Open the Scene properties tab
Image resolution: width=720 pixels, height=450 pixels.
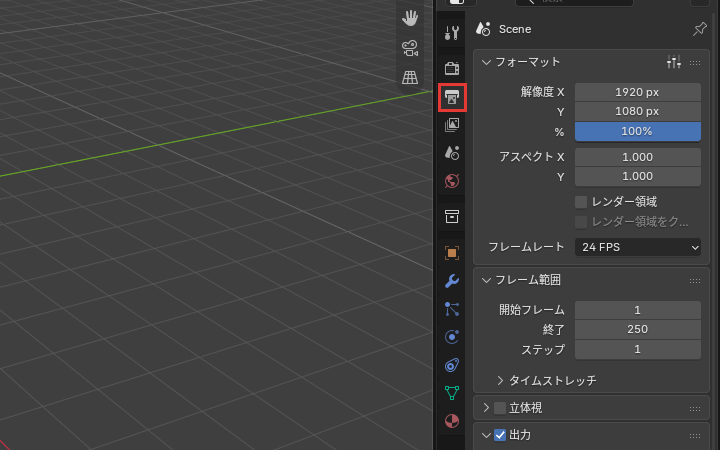(x=452, y=153)
